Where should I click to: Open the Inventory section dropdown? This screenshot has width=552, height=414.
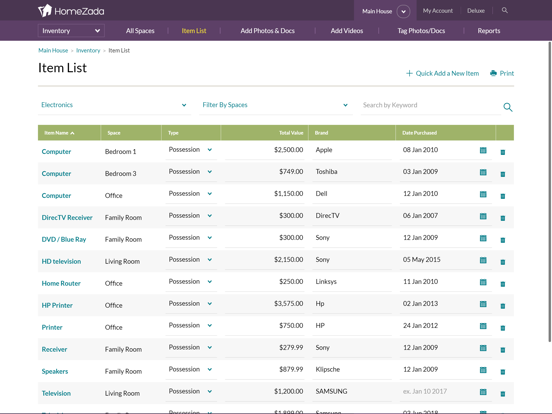pos(71,31)
